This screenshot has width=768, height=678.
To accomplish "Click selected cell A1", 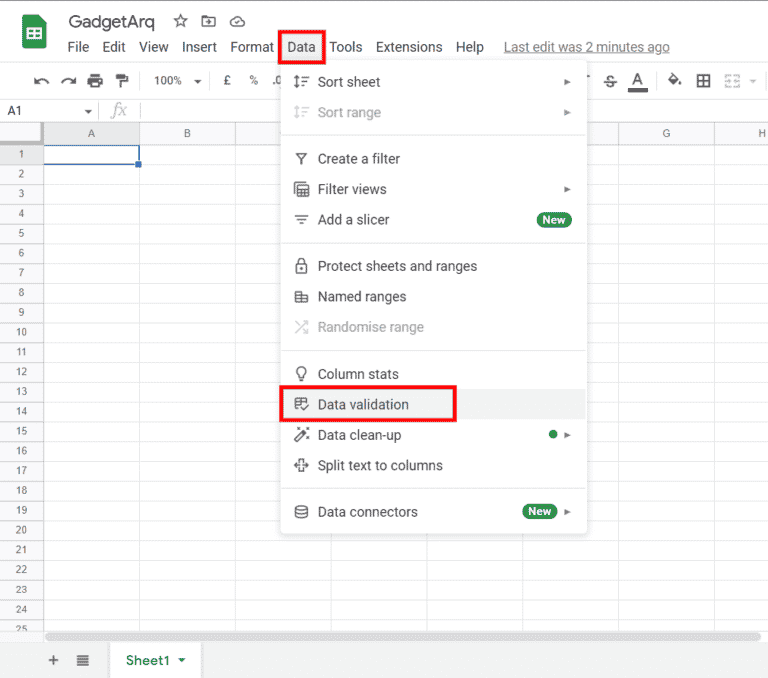I will [92, 155].
